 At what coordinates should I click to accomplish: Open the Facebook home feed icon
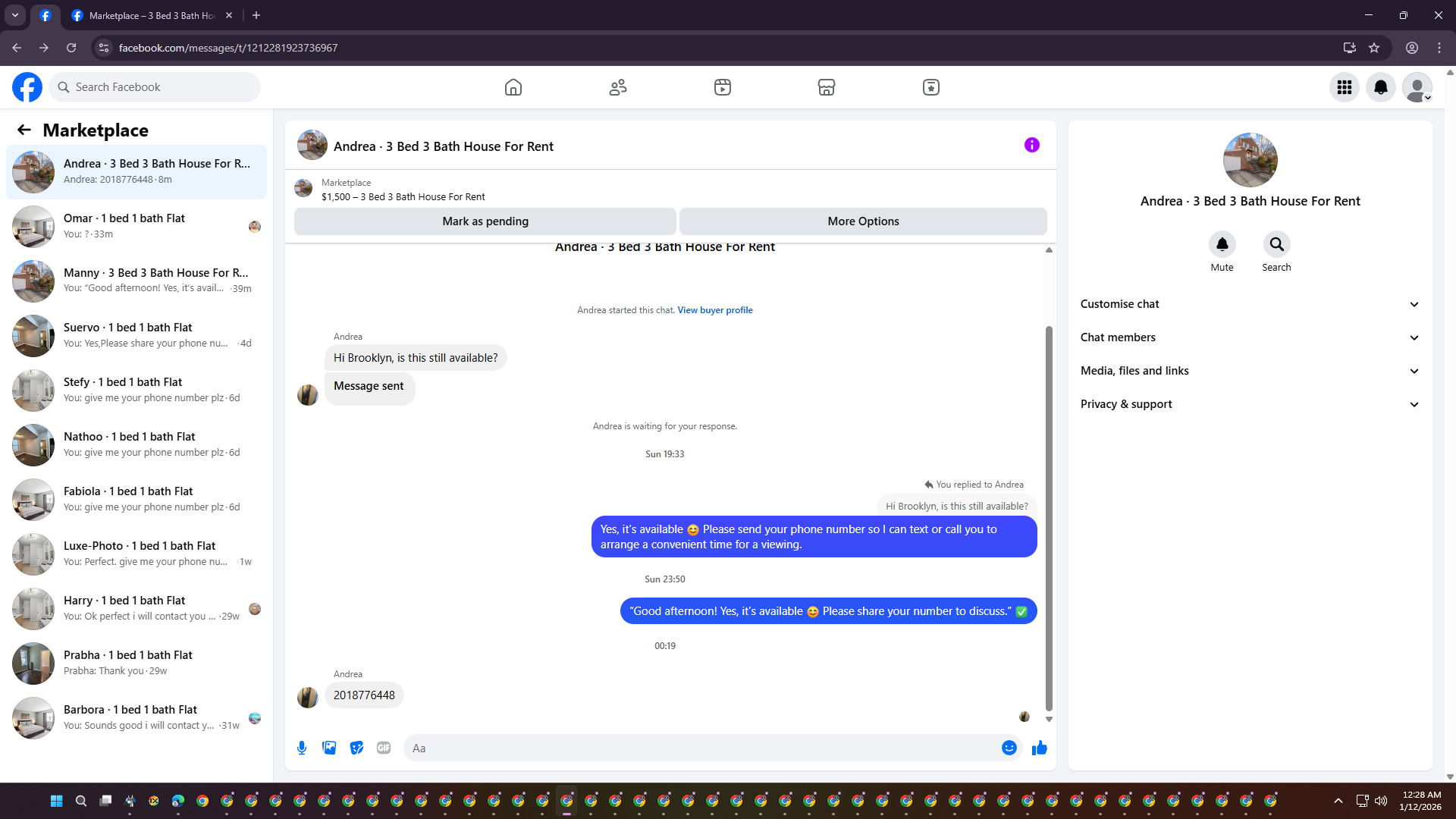(x=513, y=87)
